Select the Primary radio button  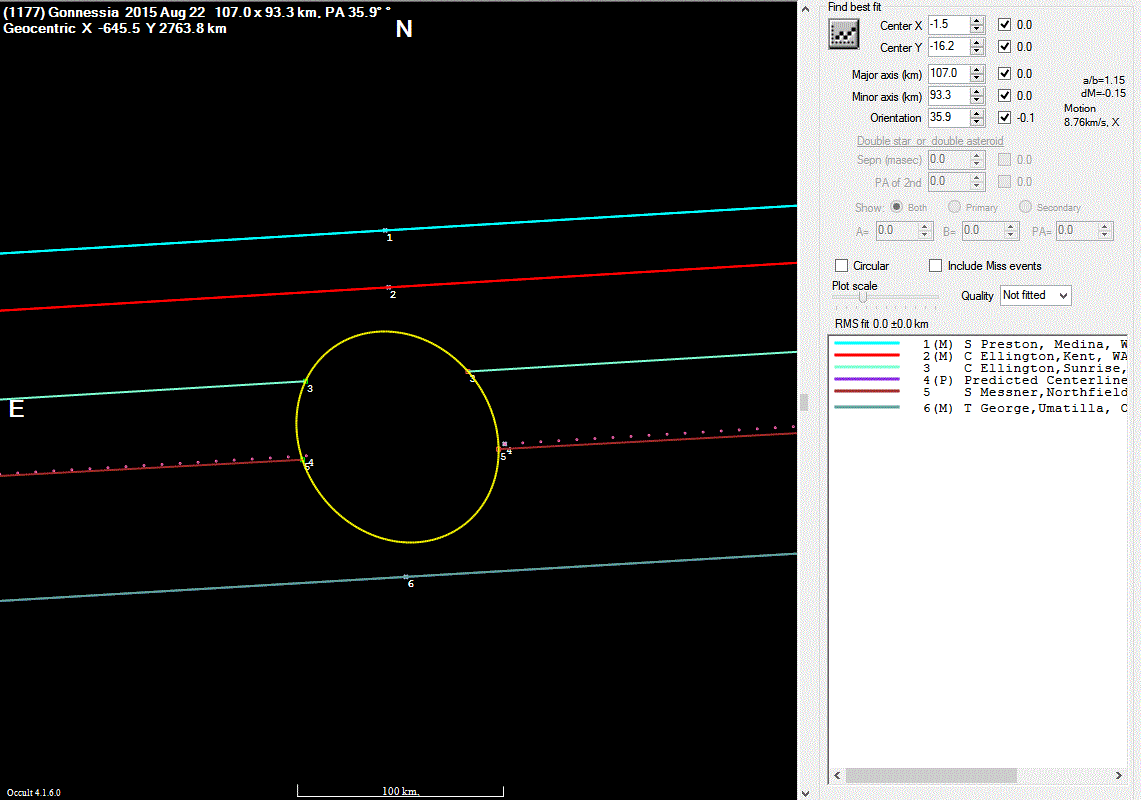[954, 207]
